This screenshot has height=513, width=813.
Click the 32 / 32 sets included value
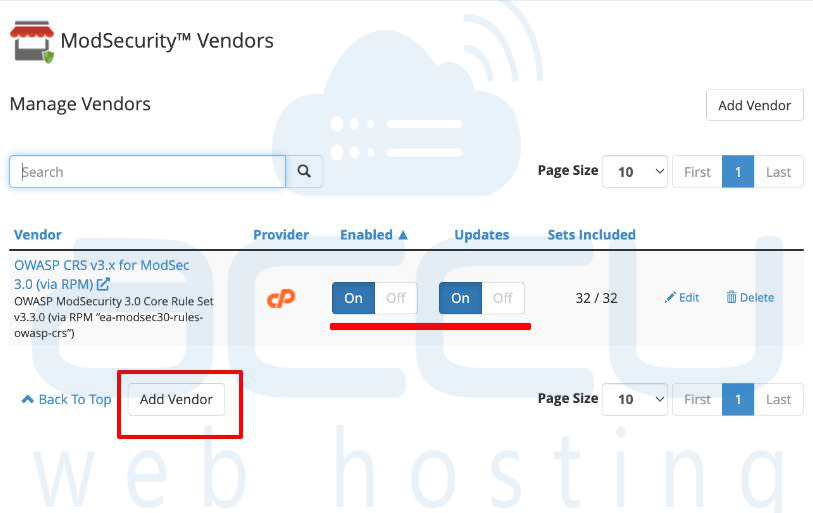tap(596, 298)
